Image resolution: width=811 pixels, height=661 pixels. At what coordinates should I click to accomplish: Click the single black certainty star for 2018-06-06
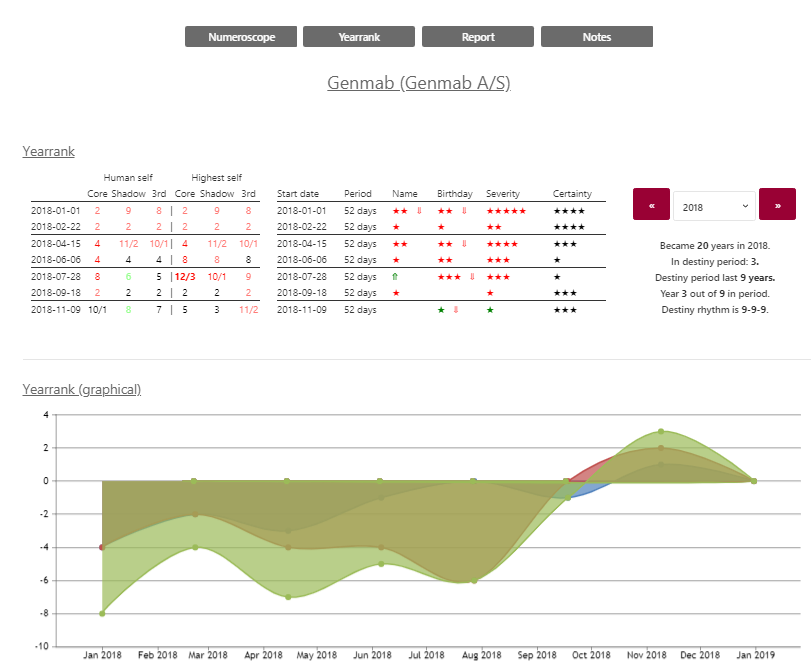tap(557, 260)
